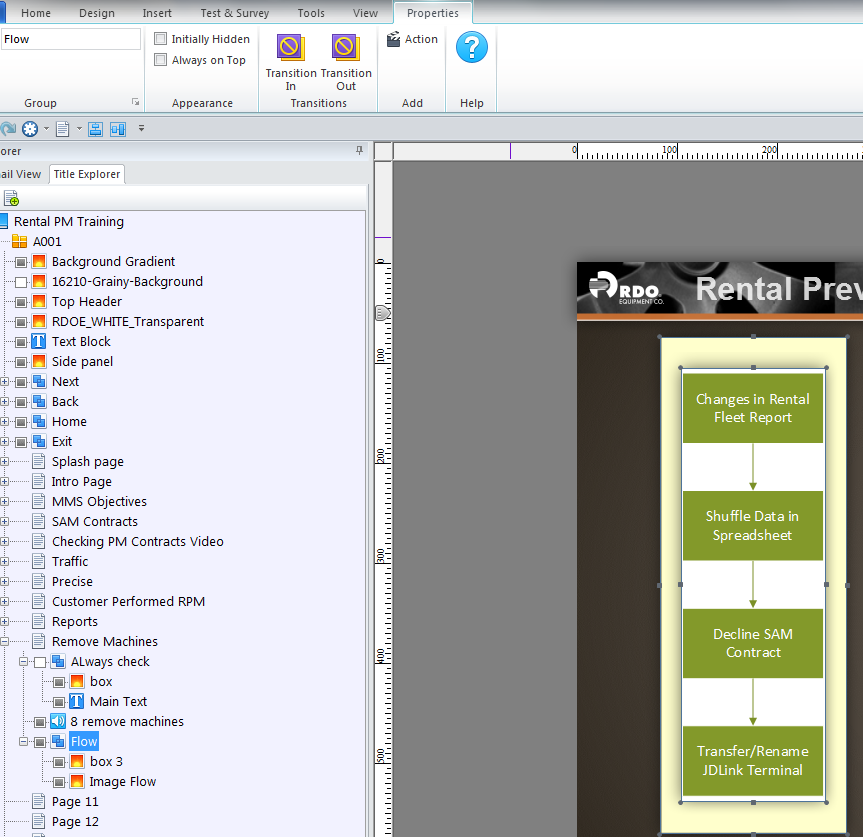Click the Transition In button

291,62
